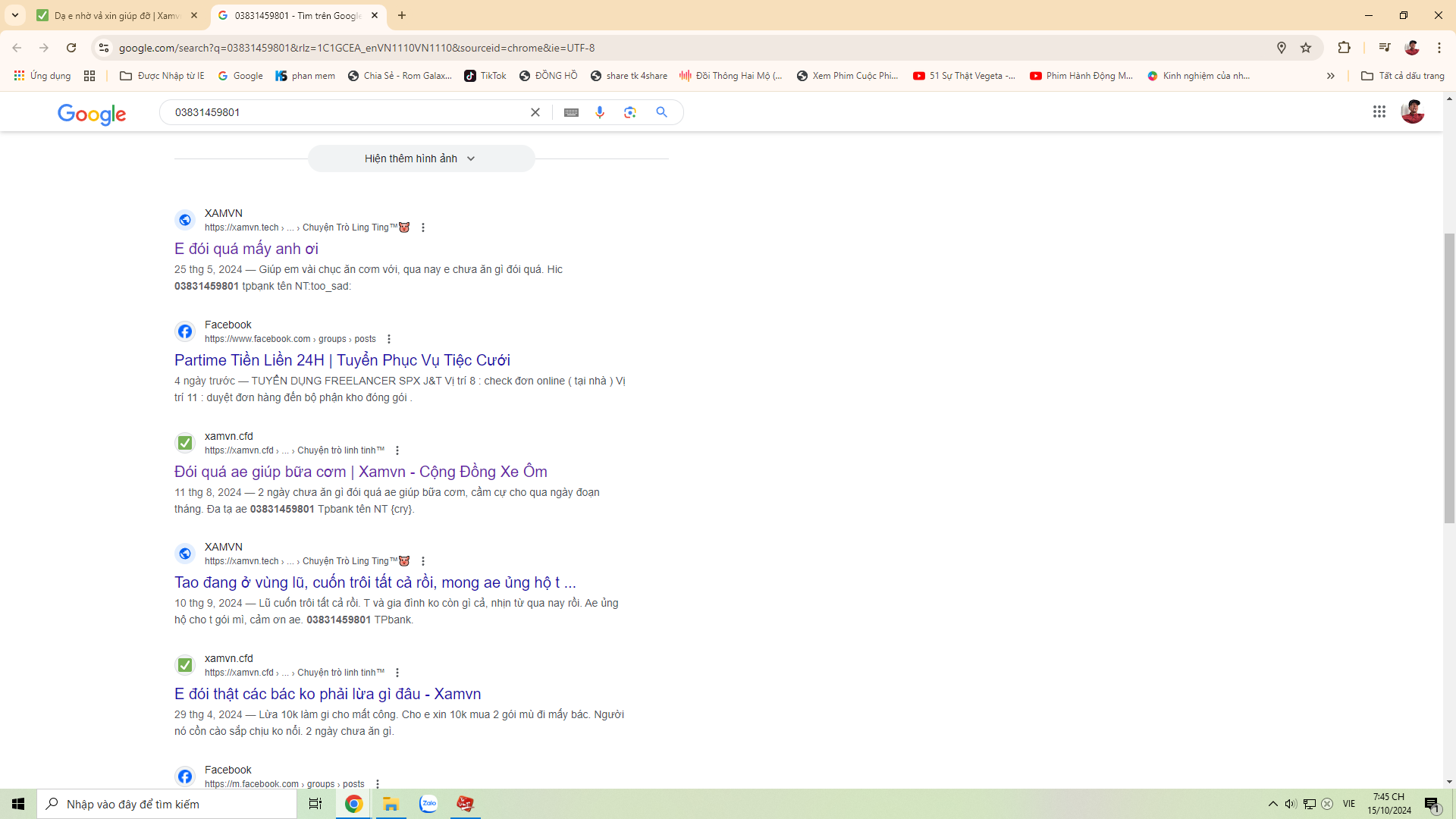Image resolution: width=1456 pixels, height=819 pixels.
Task: Expand 'Hiện thêm hình ảnh' images section
Action: coord(421,158)
